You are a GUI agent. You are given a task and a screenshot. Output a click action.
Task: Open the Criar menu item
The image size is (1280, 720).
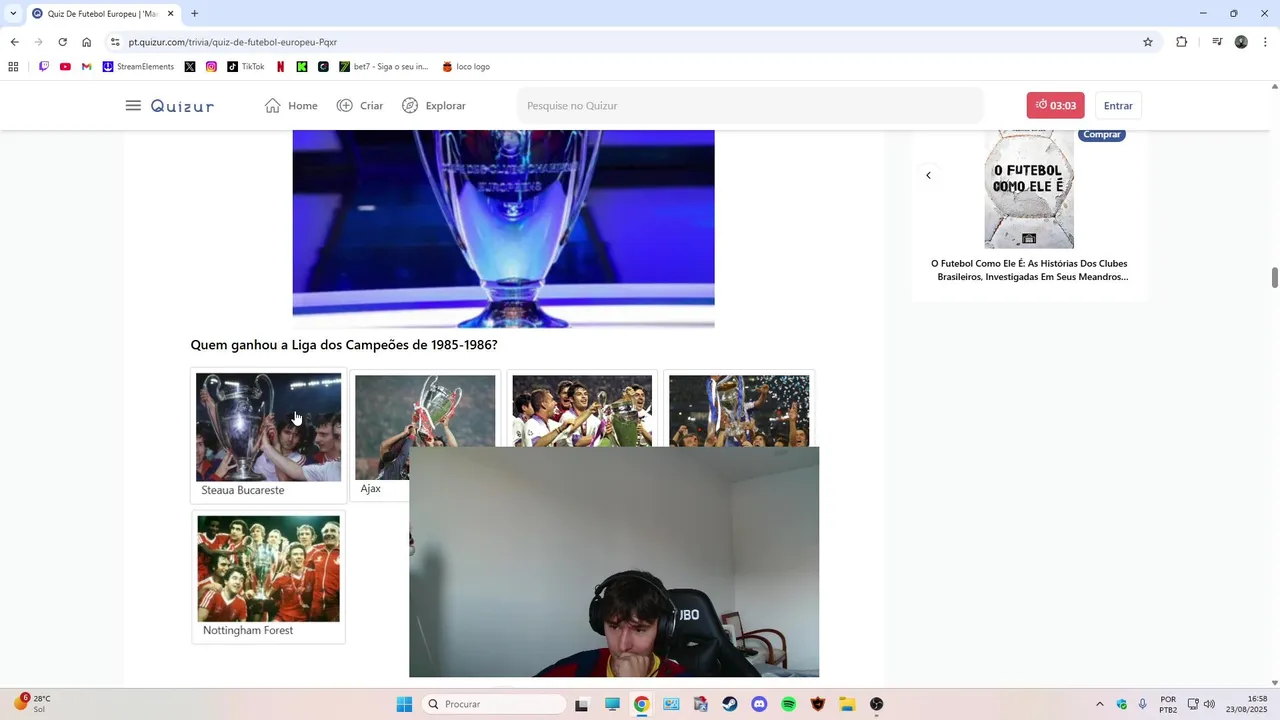(360, 106)
